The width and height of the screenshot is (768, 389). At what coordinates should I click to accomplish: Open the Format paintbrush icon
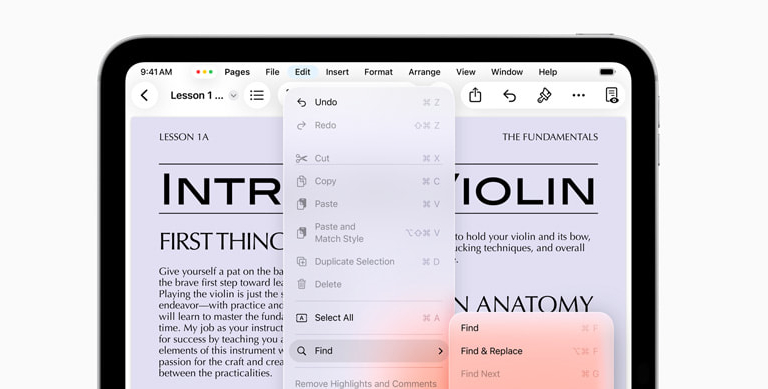tap(544, 95)
